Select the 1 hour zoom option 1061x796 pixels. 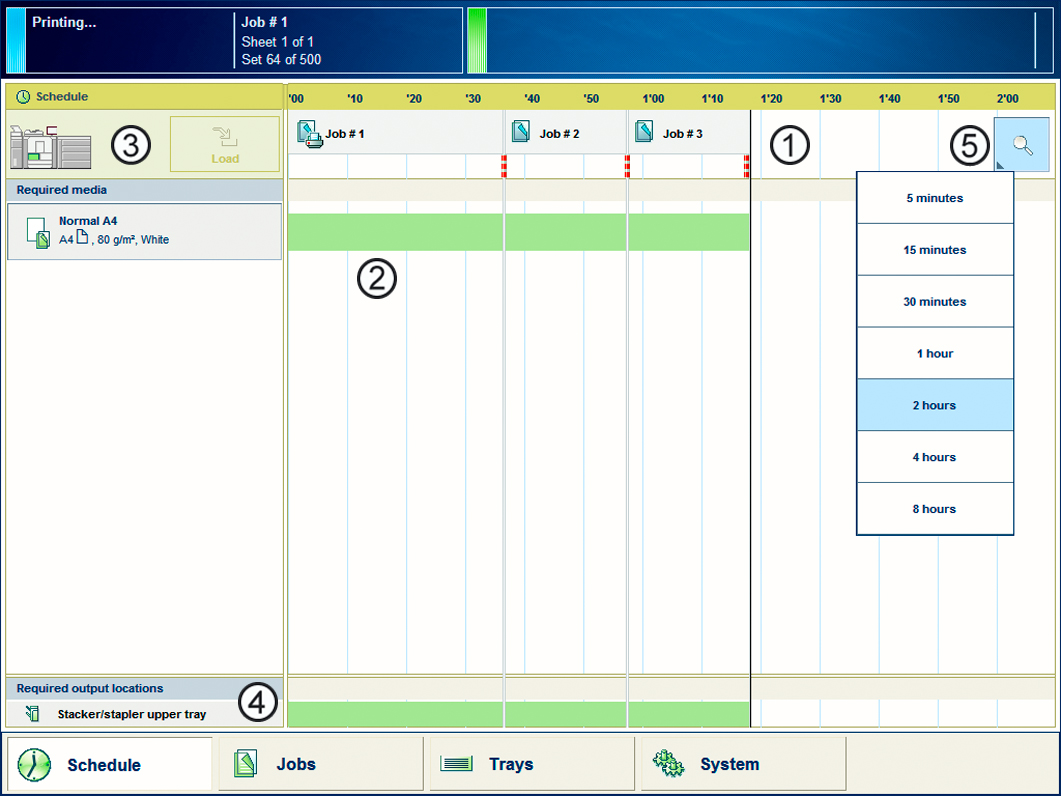point(935,354)
